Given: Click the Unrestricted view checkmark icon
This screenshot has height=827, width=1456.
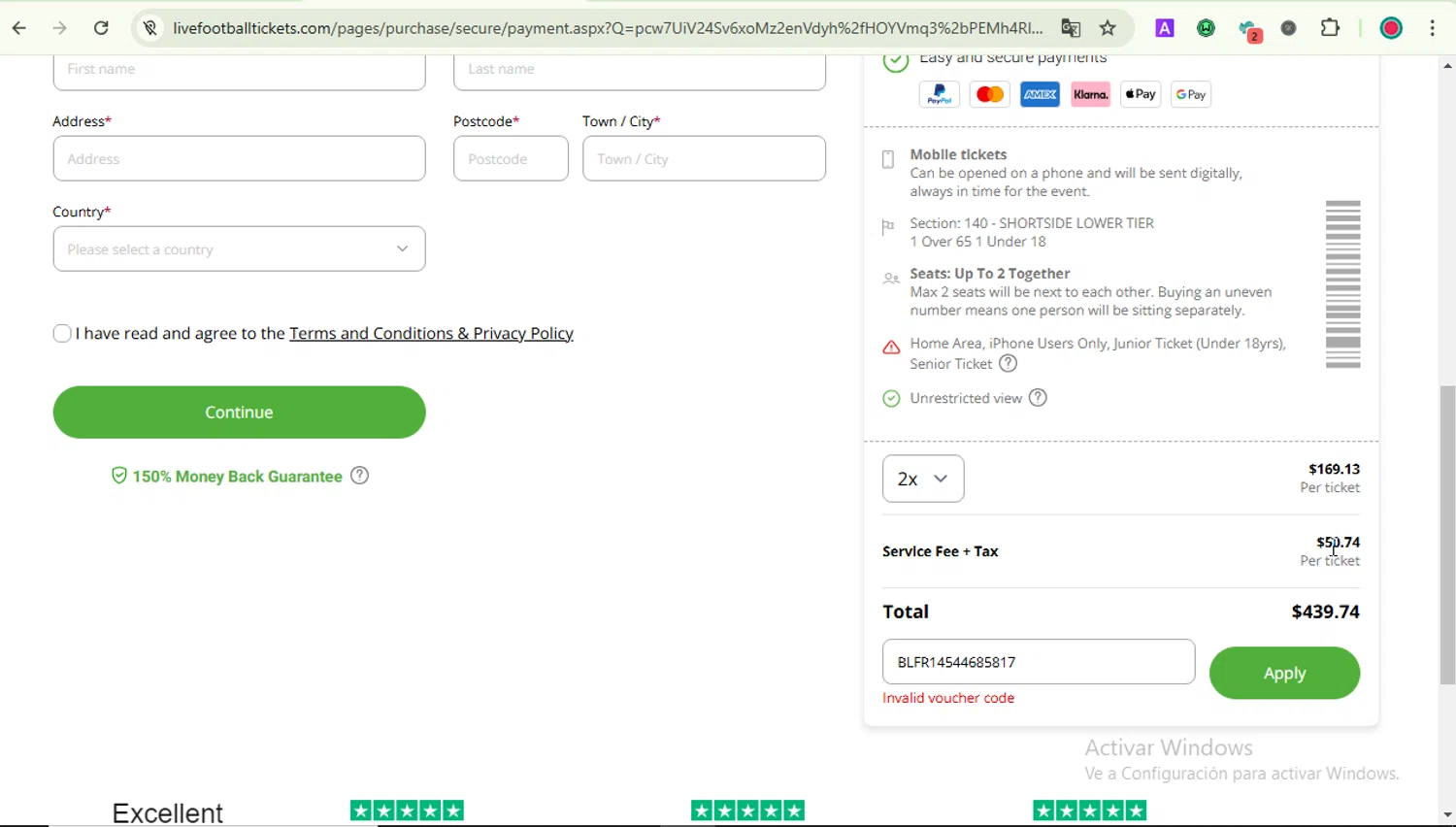Looking at the screenshot, I should [891, 399].
